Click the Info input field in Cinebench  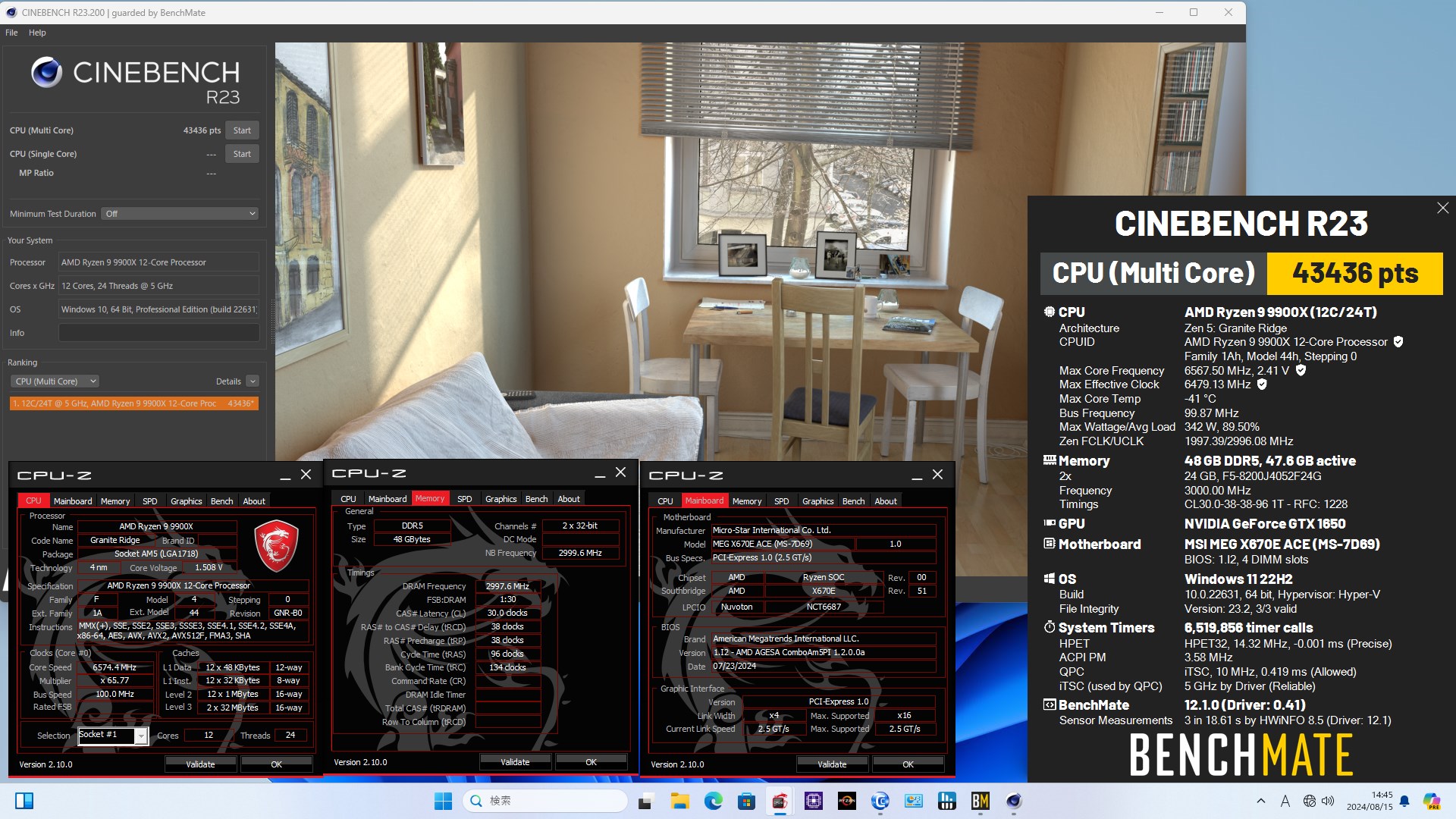(x=158, y=333)
